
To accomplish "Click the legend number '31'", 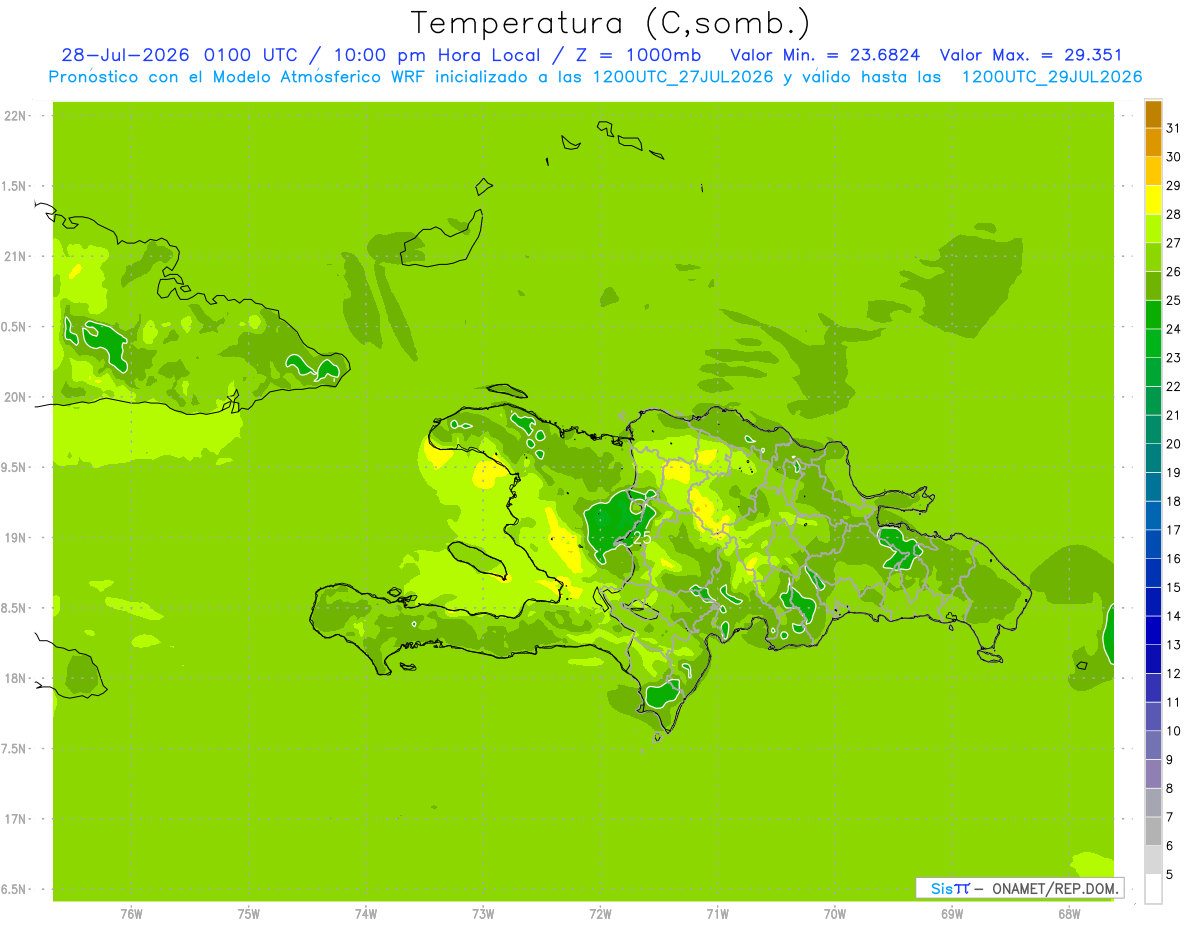I will point(1174,128).
